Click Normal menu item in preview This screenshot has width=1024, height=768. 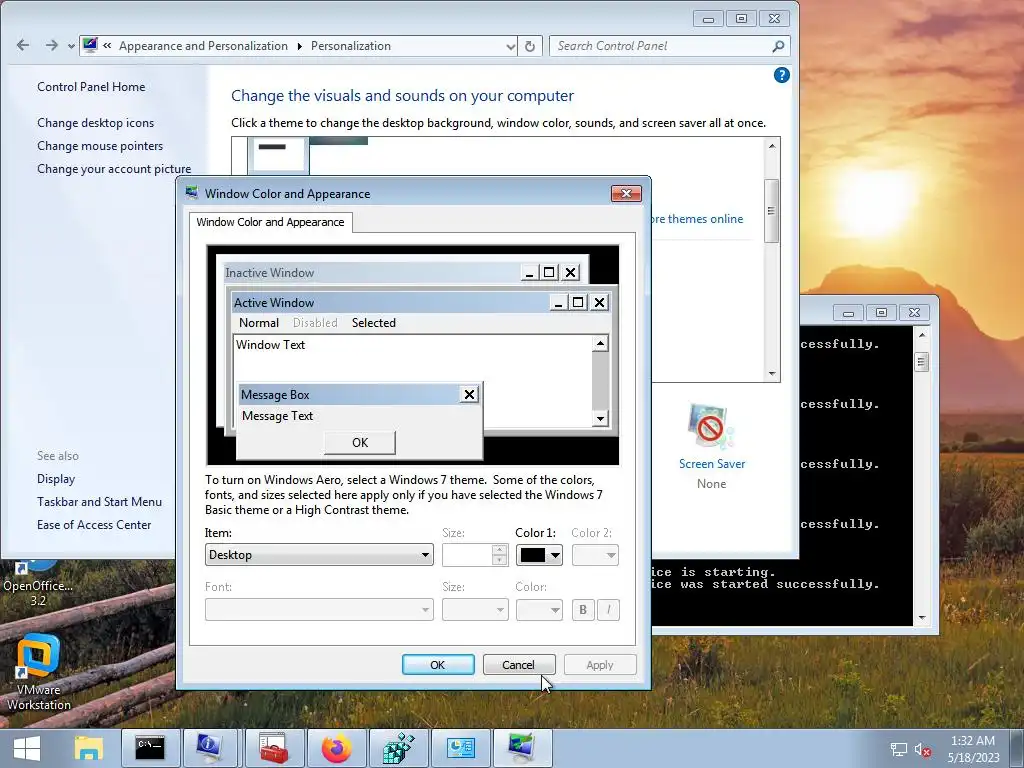[x=259, y=323]
